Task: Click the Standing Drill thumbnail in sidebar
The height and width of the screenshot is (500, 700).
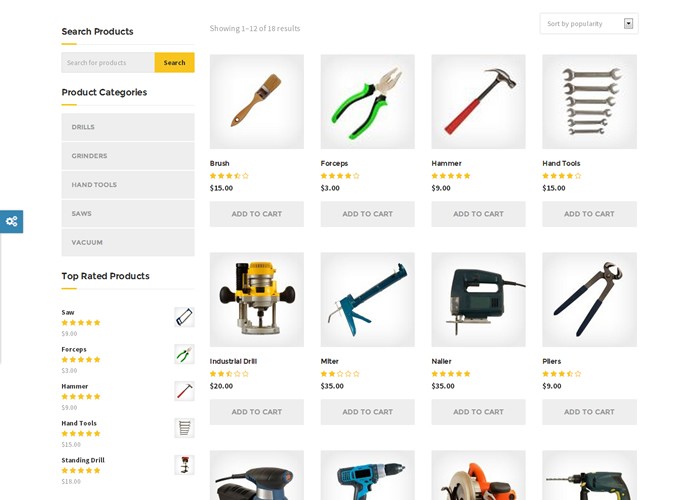Action: pyautogui.click(x=184, y=465)
